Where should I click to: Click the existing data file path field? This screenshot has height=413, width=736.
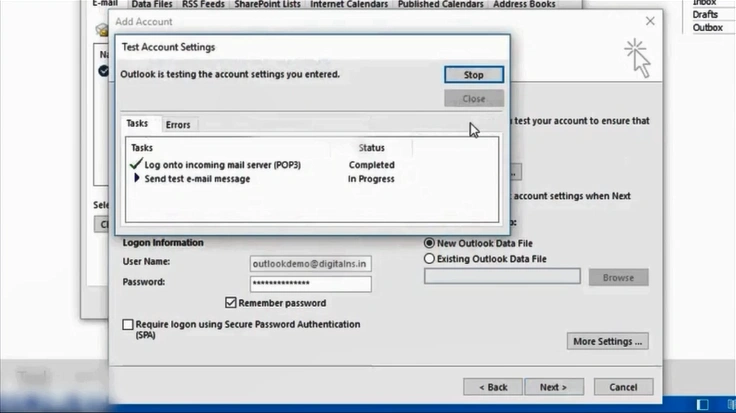502,276
